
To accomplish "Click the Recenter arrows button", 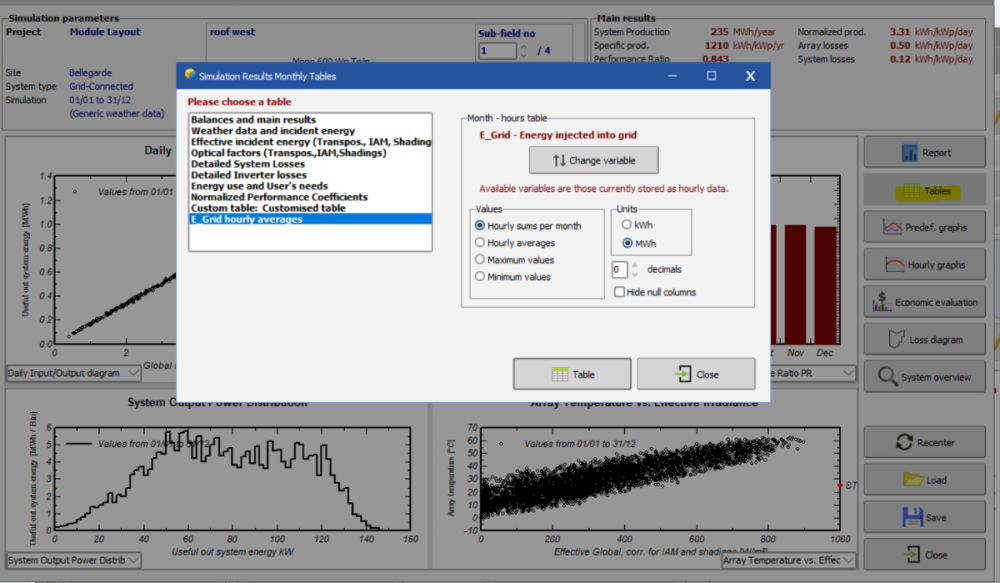I will click(925, 442).
